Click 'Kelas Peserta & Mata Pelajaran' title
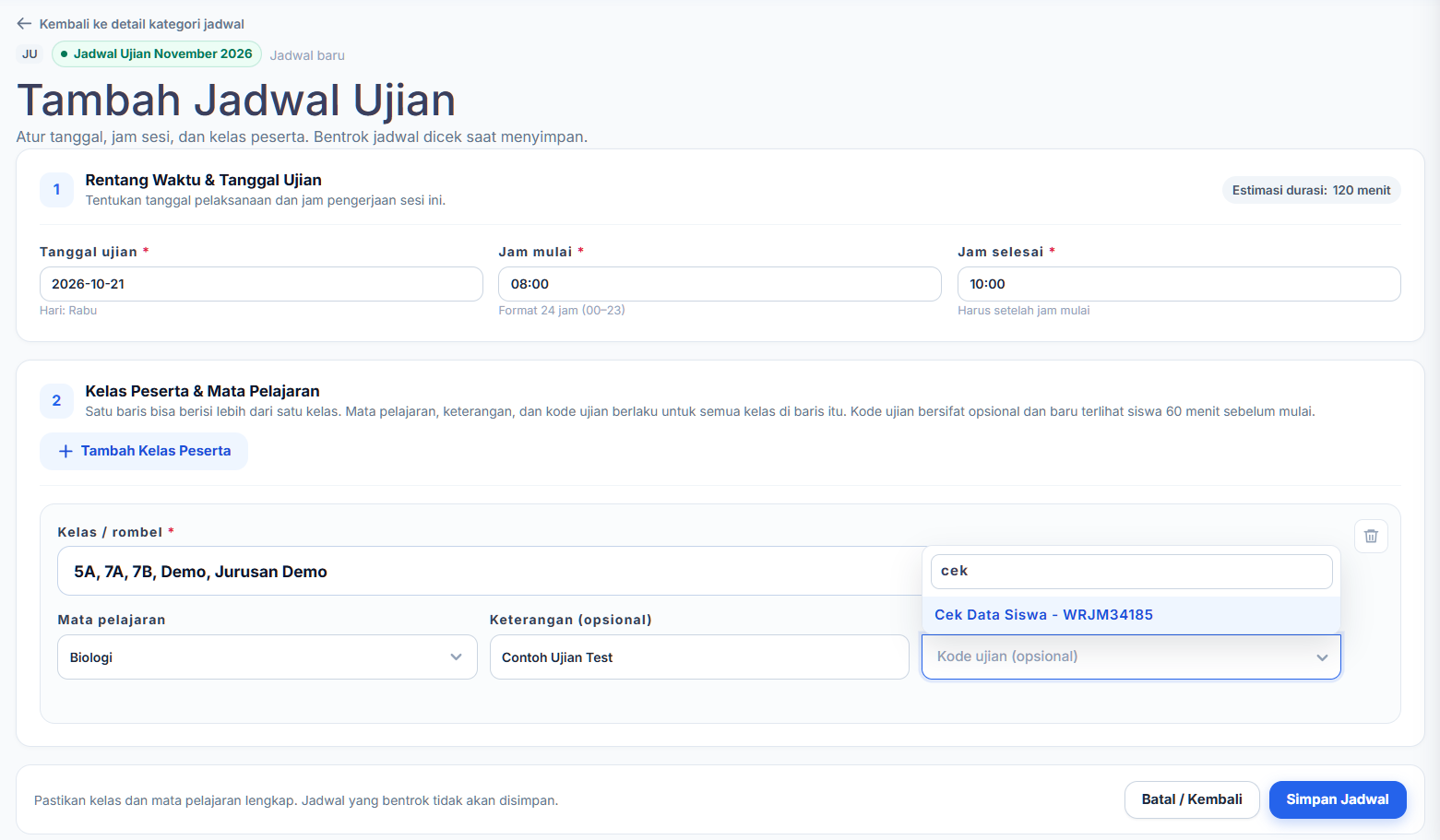The height and width of the screenshot is (840, 1440). click(x=203, y=391)
